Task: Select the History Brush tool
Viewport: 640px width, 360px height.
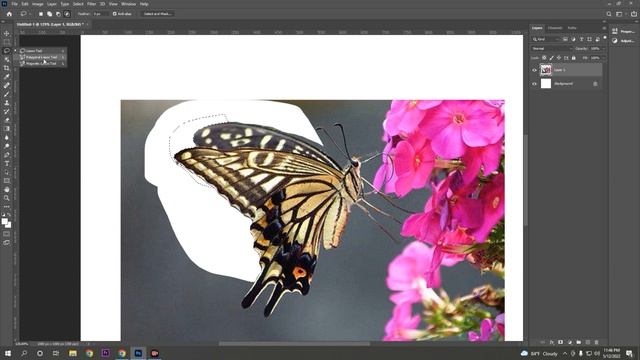Action: pos(7,111)
